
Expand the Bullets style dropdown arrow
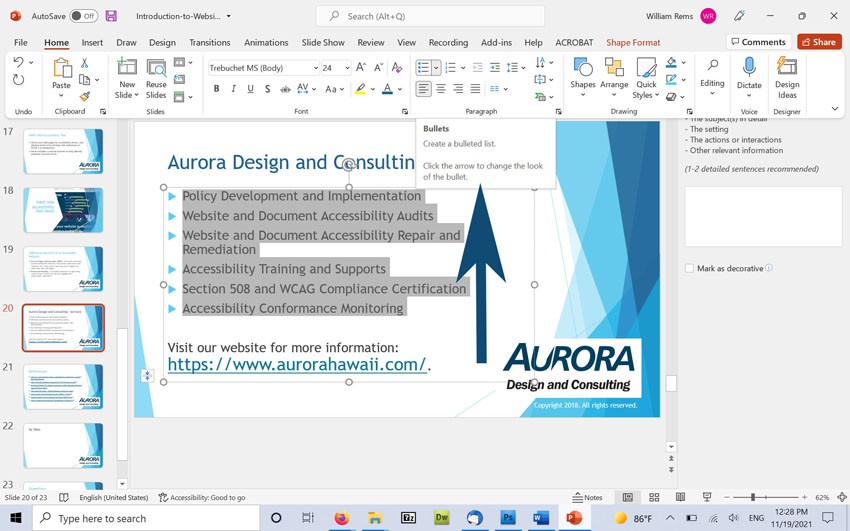(x=436, y=68)
